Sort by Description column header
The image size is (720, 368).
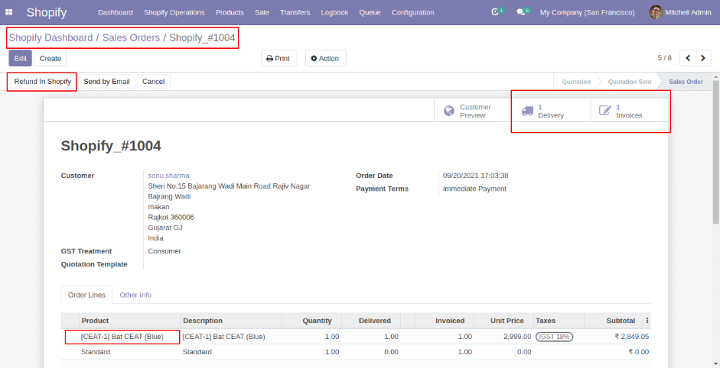click(x=202, y=321)
